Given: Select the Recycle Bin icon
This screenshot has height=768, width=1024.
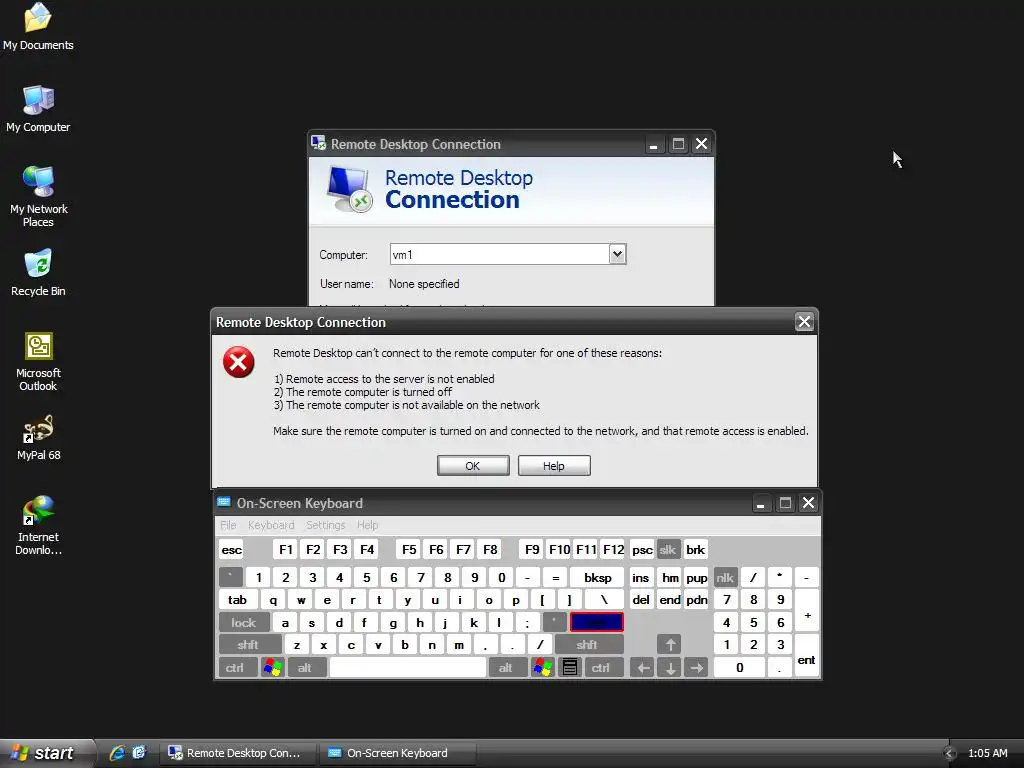Looking at the screenshot, I should pos(38,273).
